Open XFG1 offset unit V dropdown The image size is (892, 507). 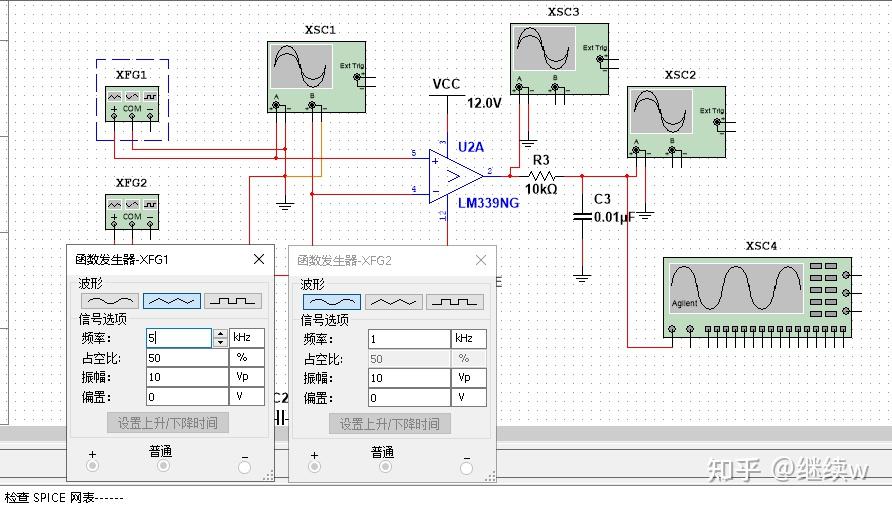(247, 397)
